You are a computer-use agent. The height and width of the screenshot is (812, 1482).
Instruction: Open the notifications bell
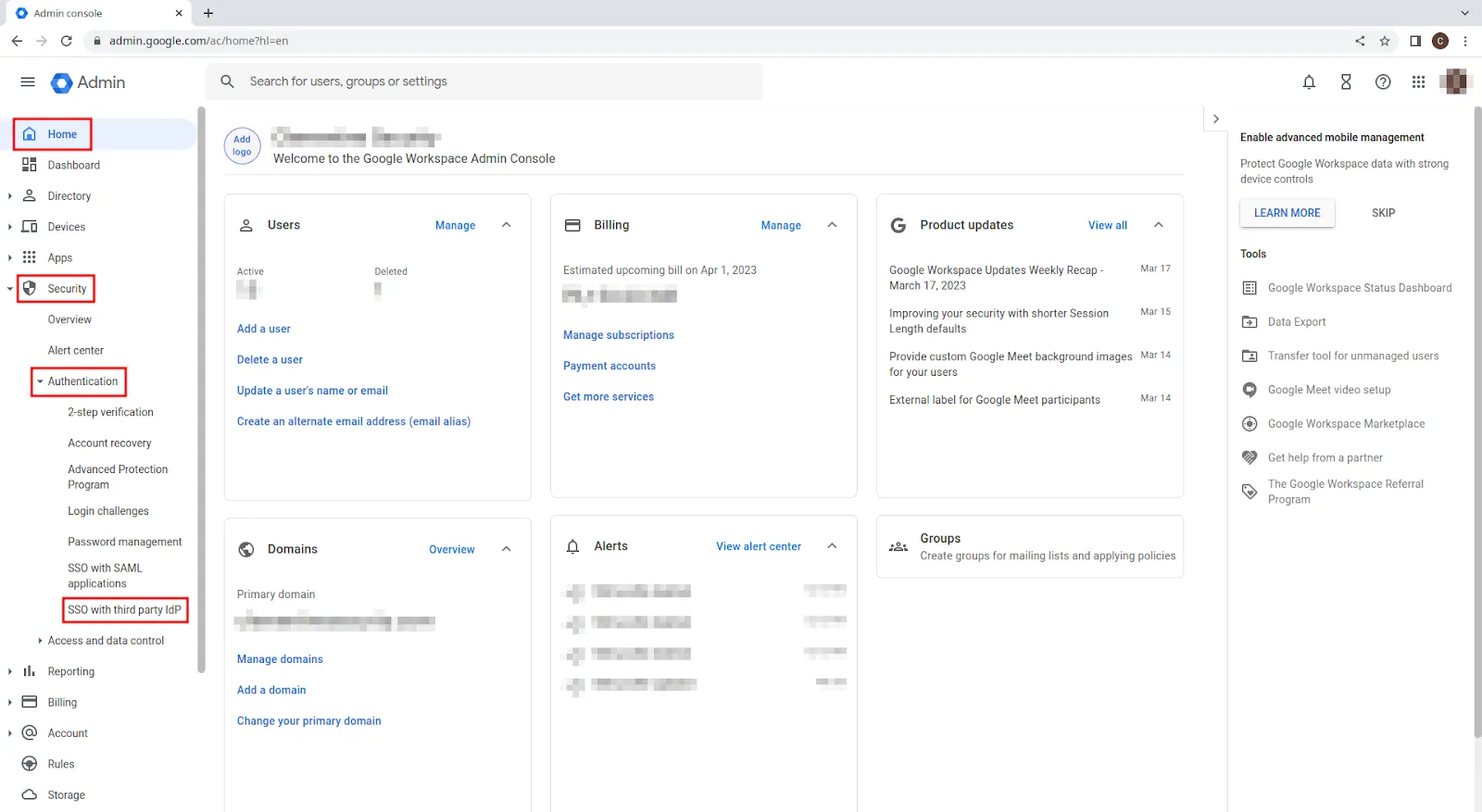tap(1309, 82)
